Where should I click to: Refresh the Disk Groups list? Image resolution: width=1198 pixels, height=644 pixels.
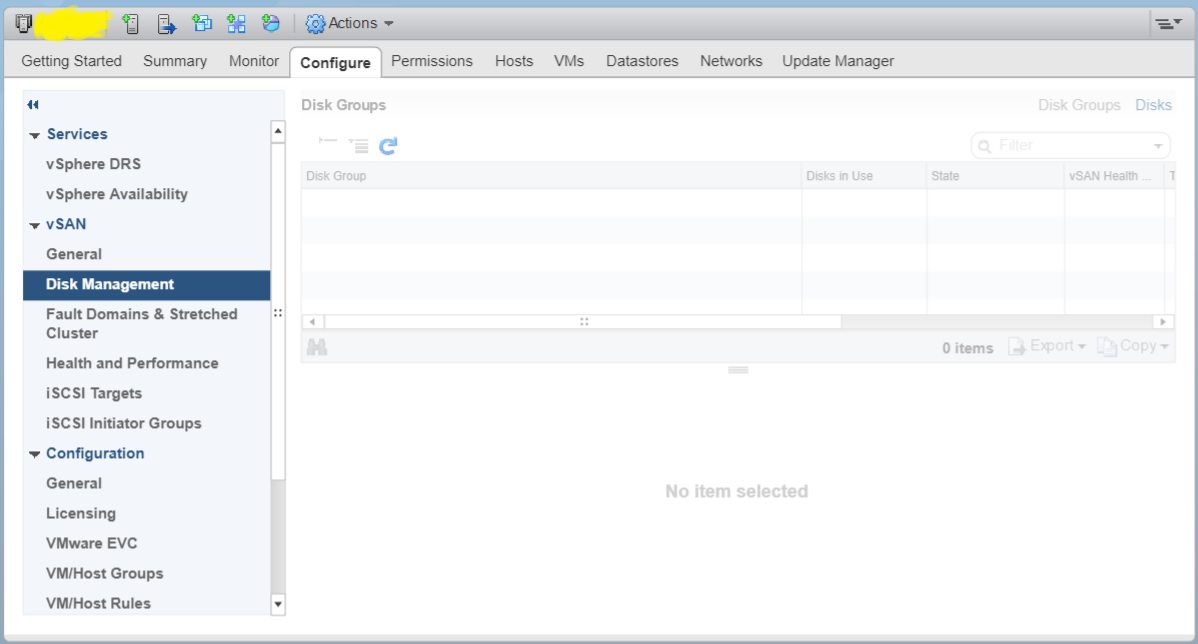pos(387,144)
